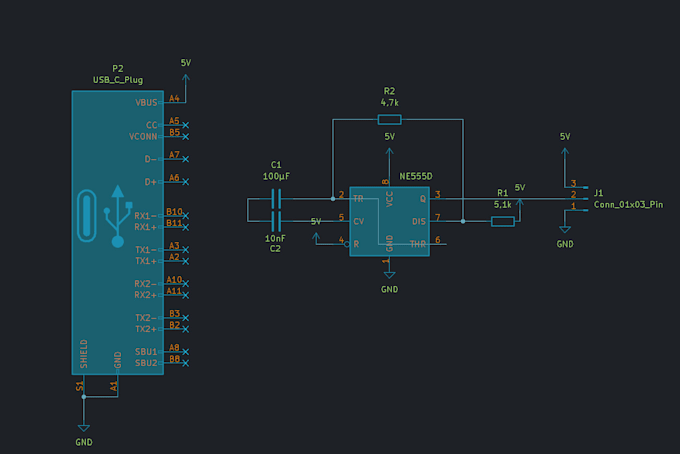Select the C2 reference label
Viewport: 680px width, 454px height.
click(275, 249)
